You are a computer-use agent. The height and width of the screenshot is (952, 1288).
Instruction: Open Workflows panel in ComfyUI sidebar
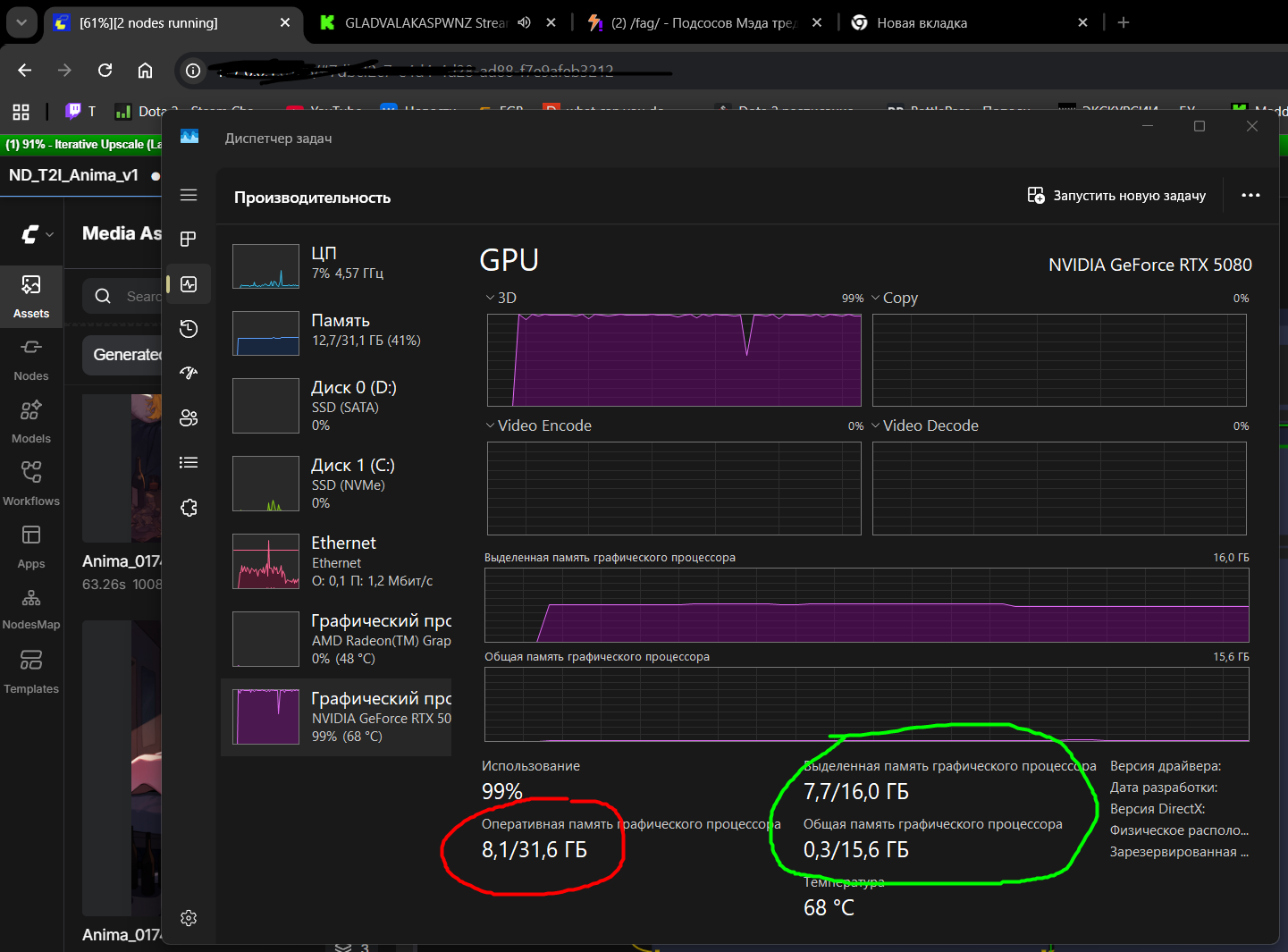[31, 484]
